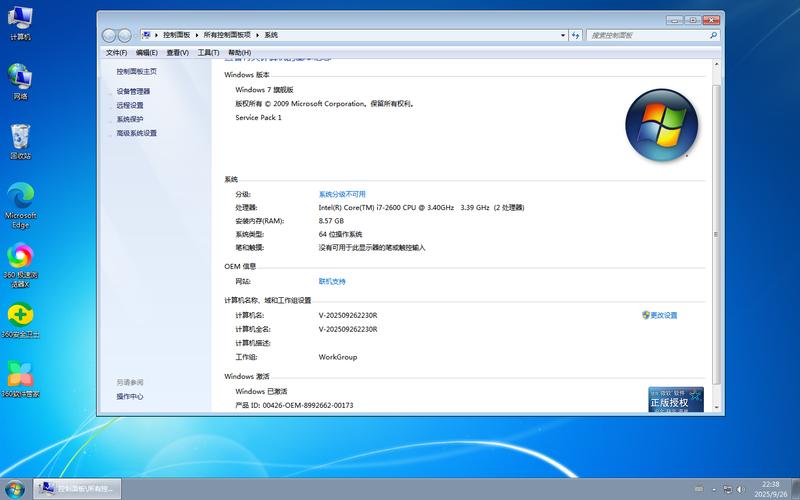800x500 pixels.
Task: Open the 工具(T) menu
Action: [208, 53]
